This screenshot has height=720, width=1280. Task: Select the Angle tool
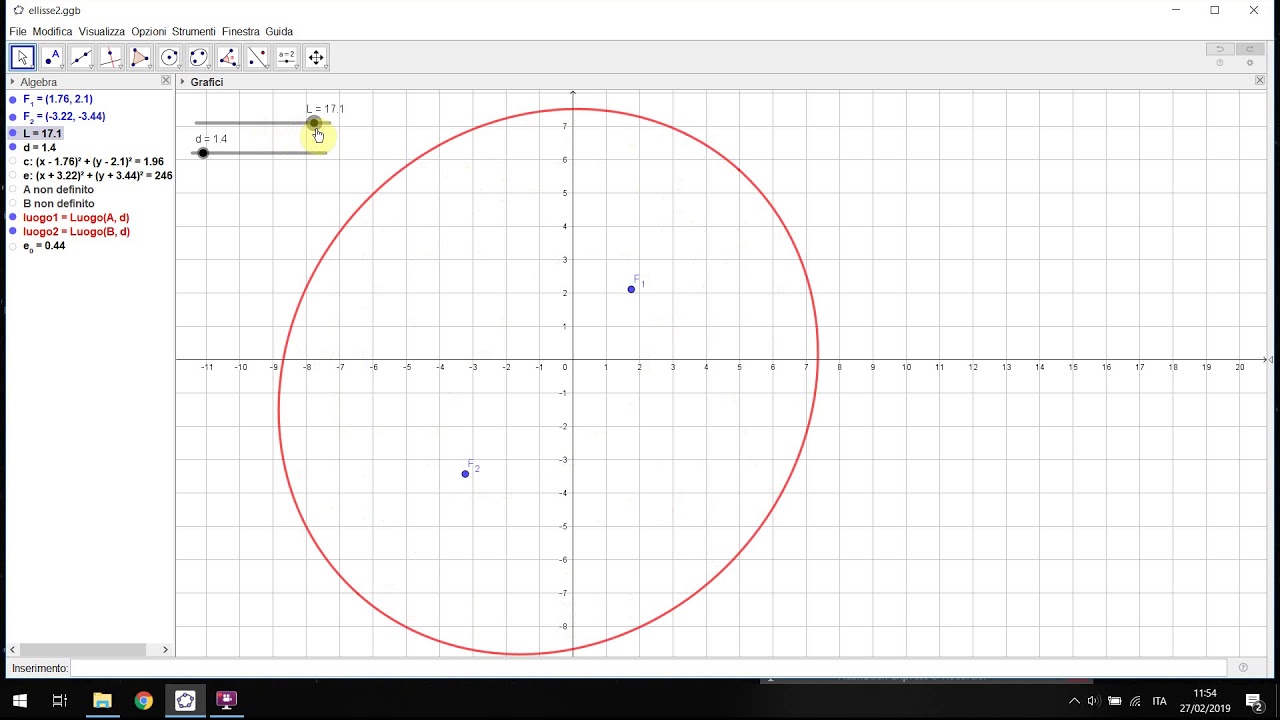[228, 58]
